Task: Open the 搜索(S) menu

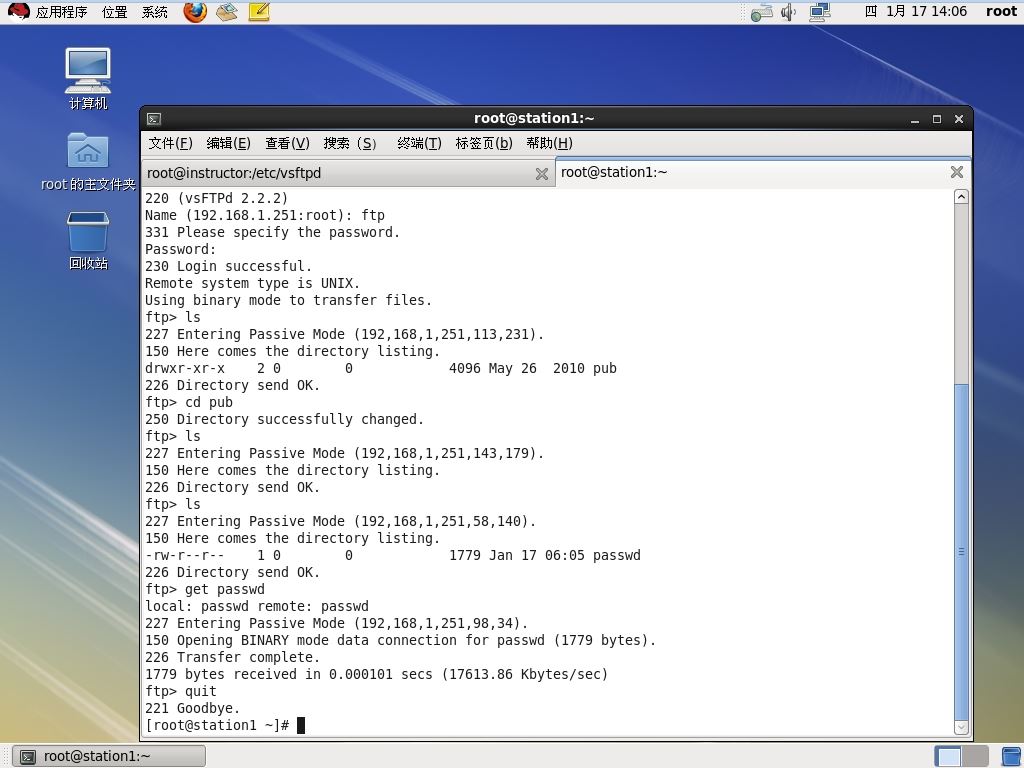Action: click(350, 143)
